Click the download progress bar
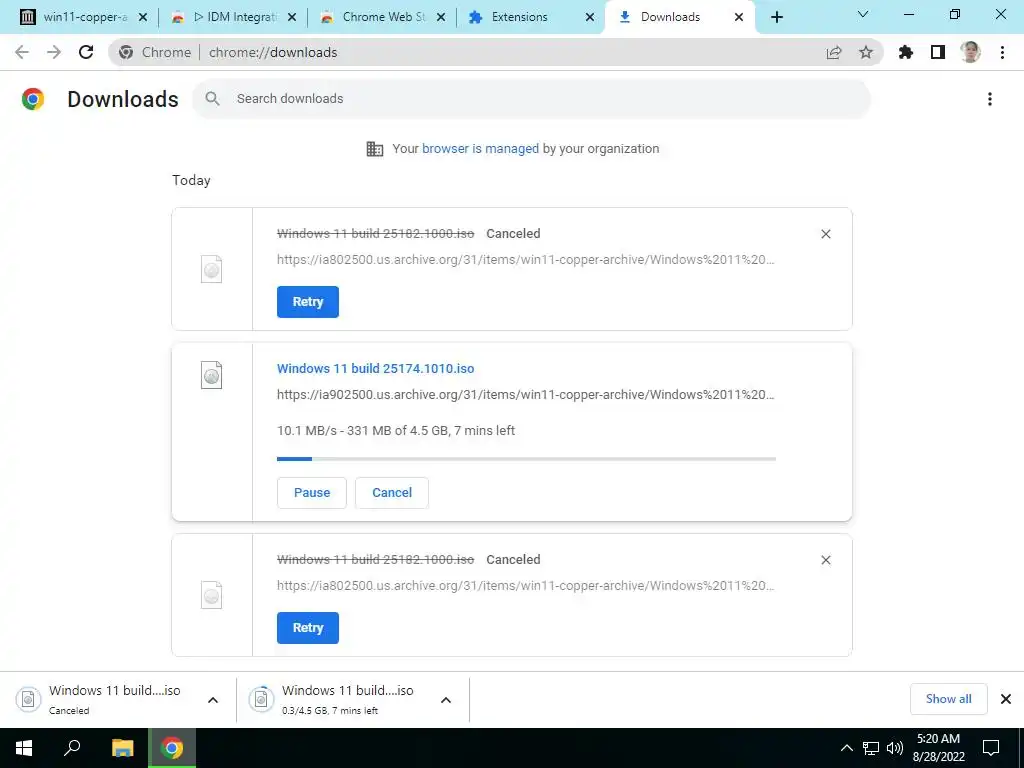The height and width of the screenshot is (768, 1024). 526,459
